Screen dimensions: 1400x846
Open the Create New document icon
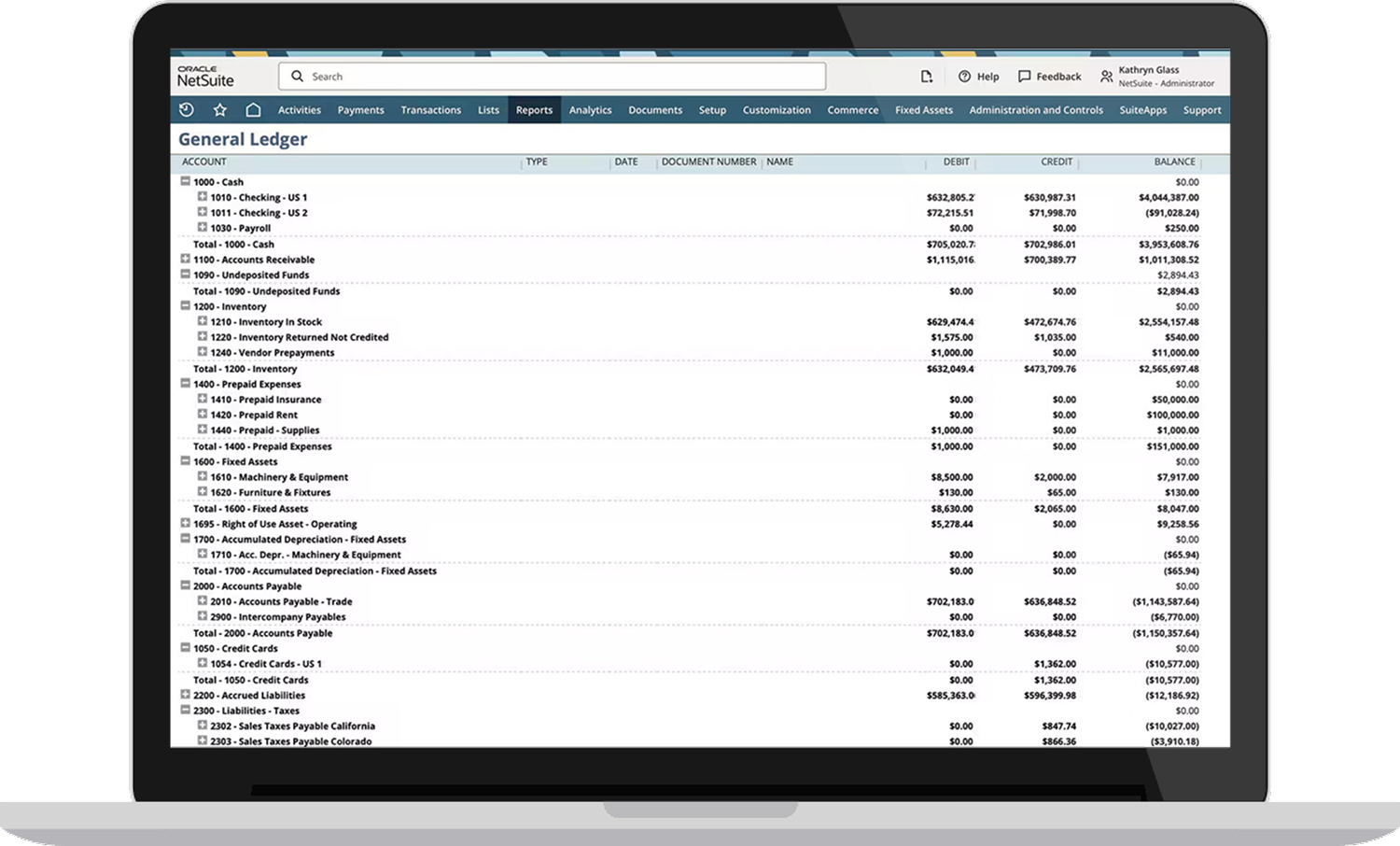927,77
